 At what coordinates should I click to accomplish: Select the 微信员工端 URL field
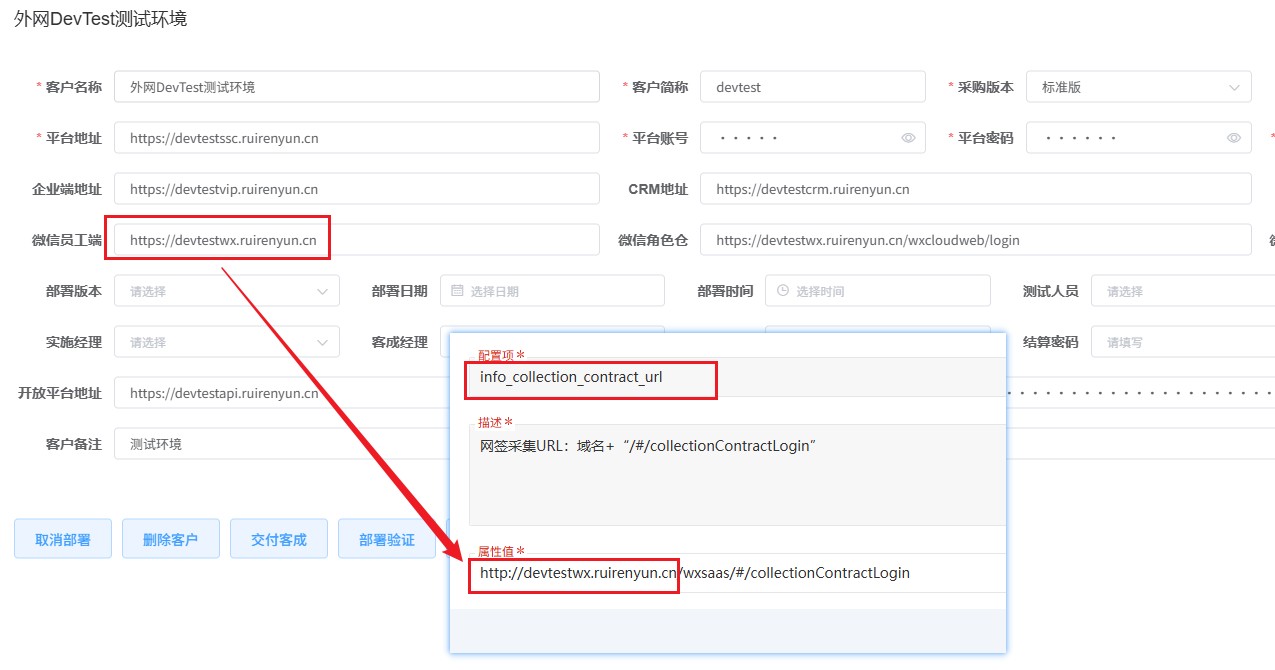pos(219,238)
